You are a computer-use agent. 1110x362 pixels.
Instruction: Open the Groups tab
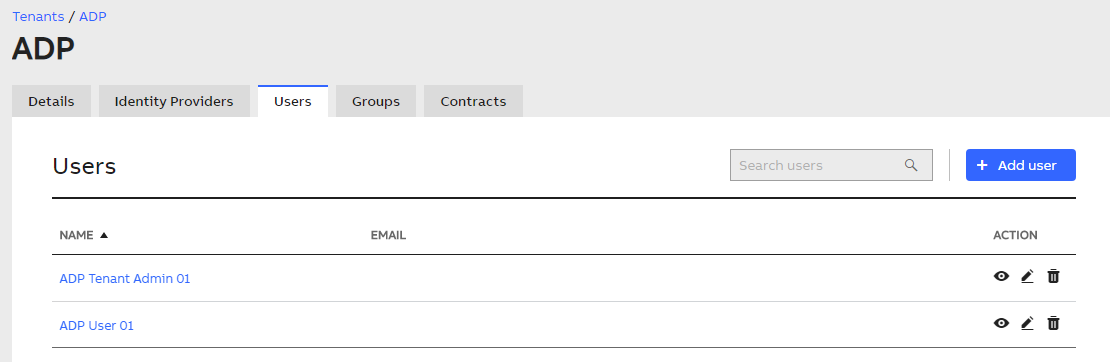click(376, 101)
